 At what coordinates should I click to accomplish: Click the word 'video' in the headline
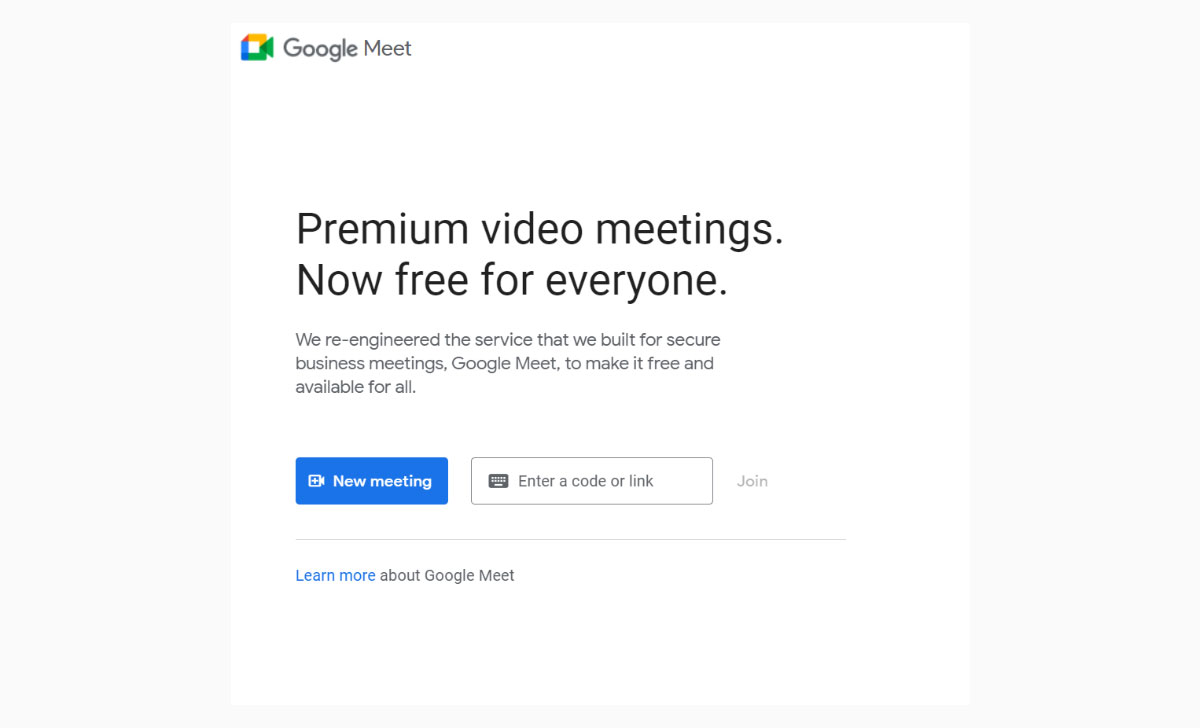point(532,229)
